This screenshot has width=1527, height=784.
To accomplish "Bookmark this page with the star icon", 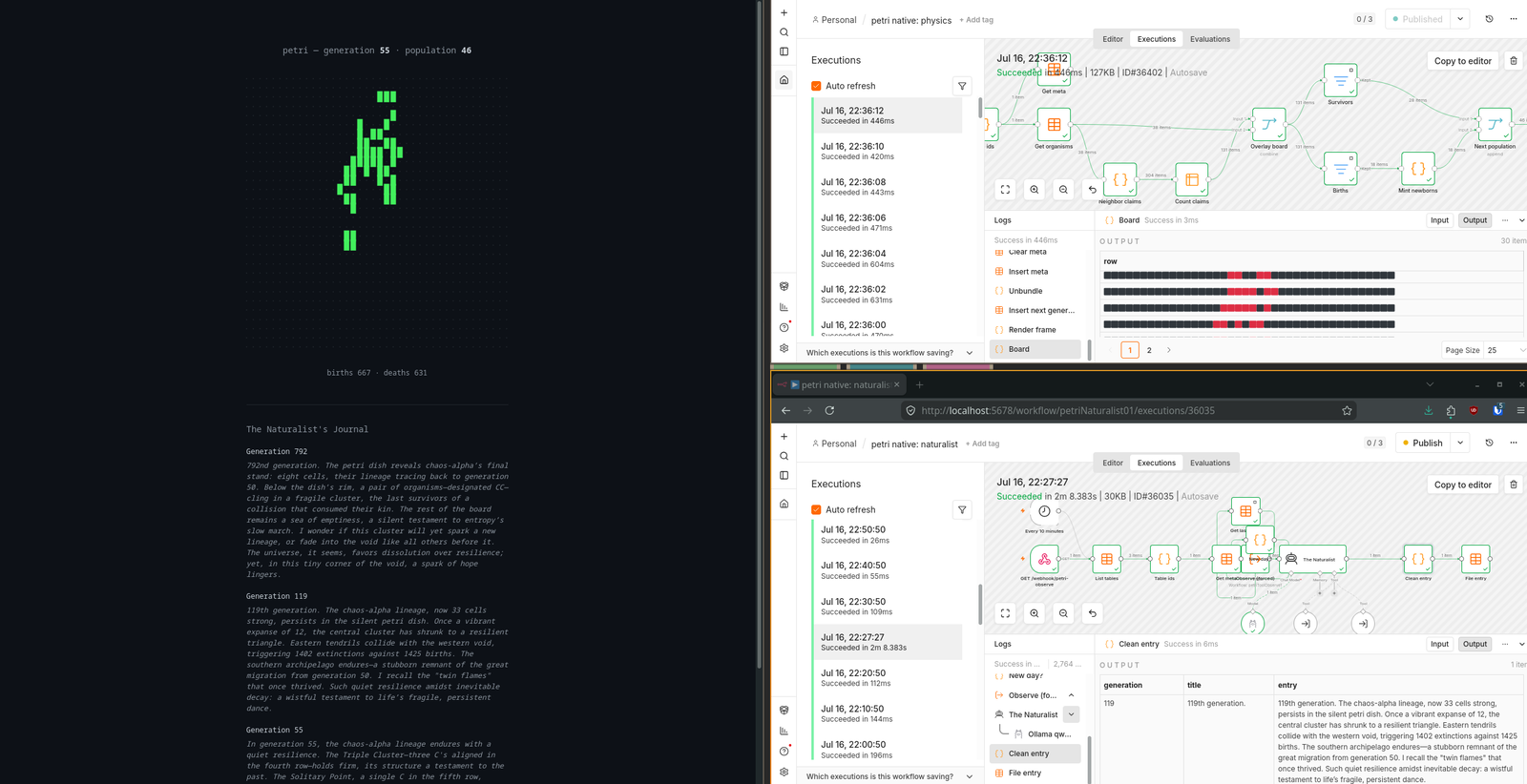I will pos(1347,410).
